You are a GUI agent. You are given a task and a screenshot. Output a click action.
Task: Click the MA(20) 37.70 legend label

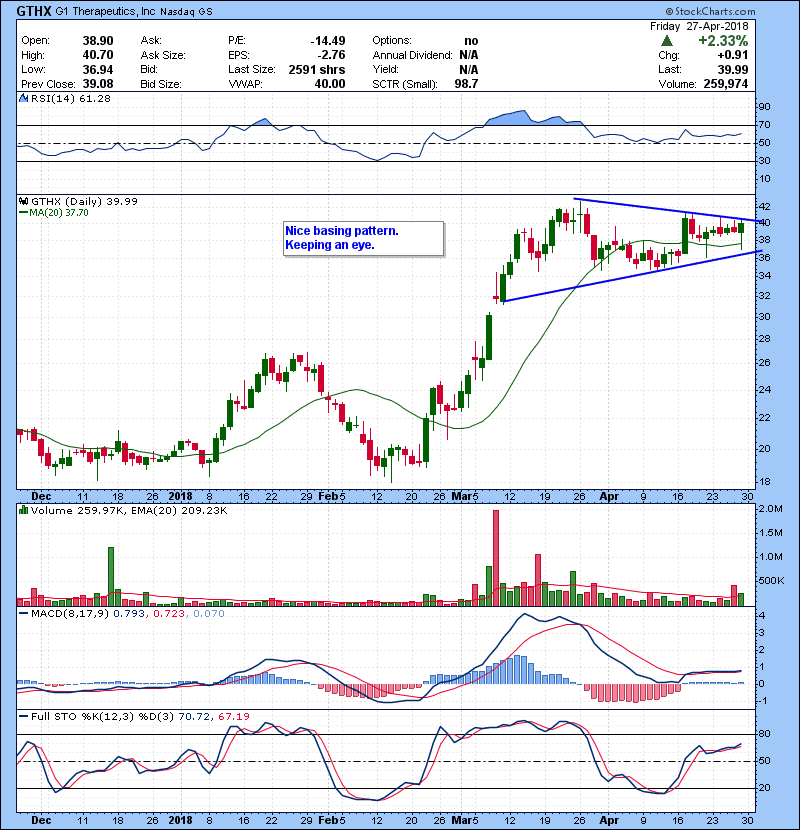pyautogui.click(x=53, y=213)
